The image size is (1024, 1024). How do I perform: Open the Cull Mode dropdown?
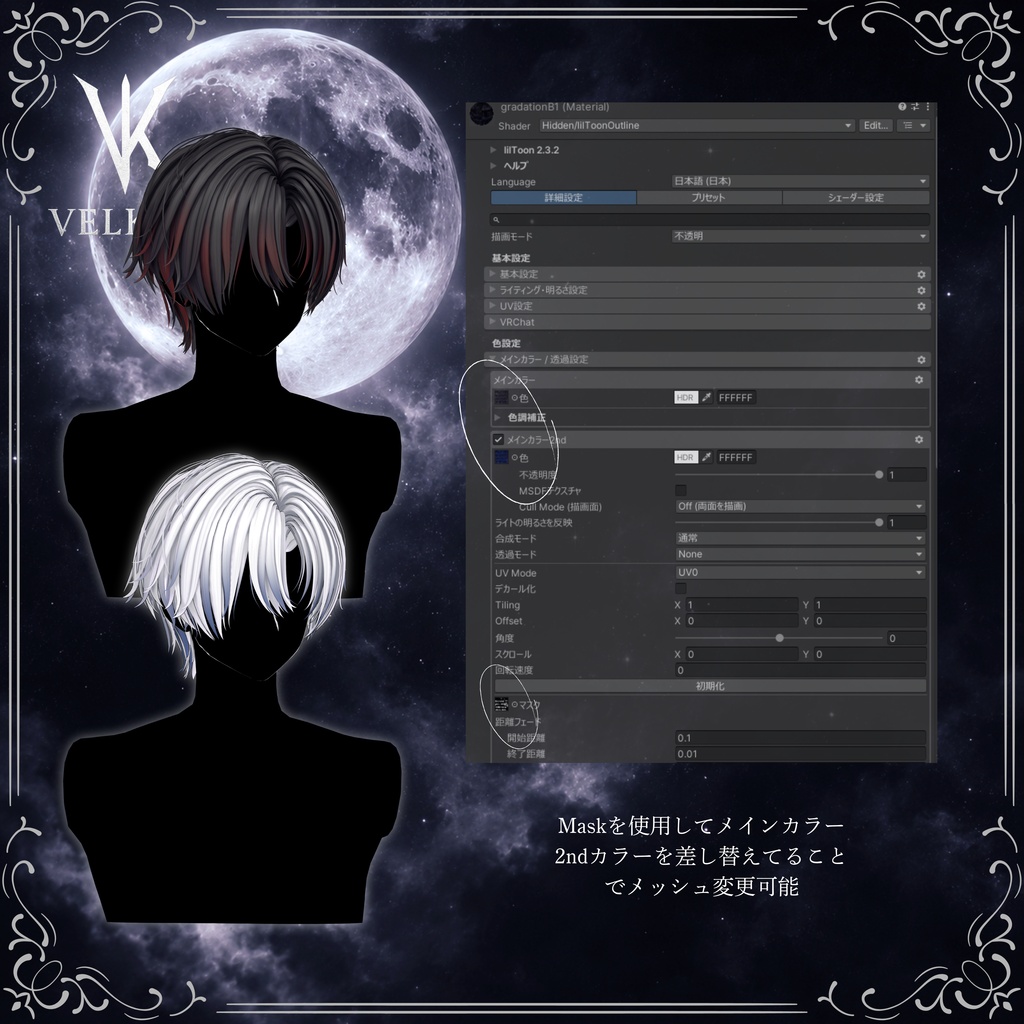801,506
